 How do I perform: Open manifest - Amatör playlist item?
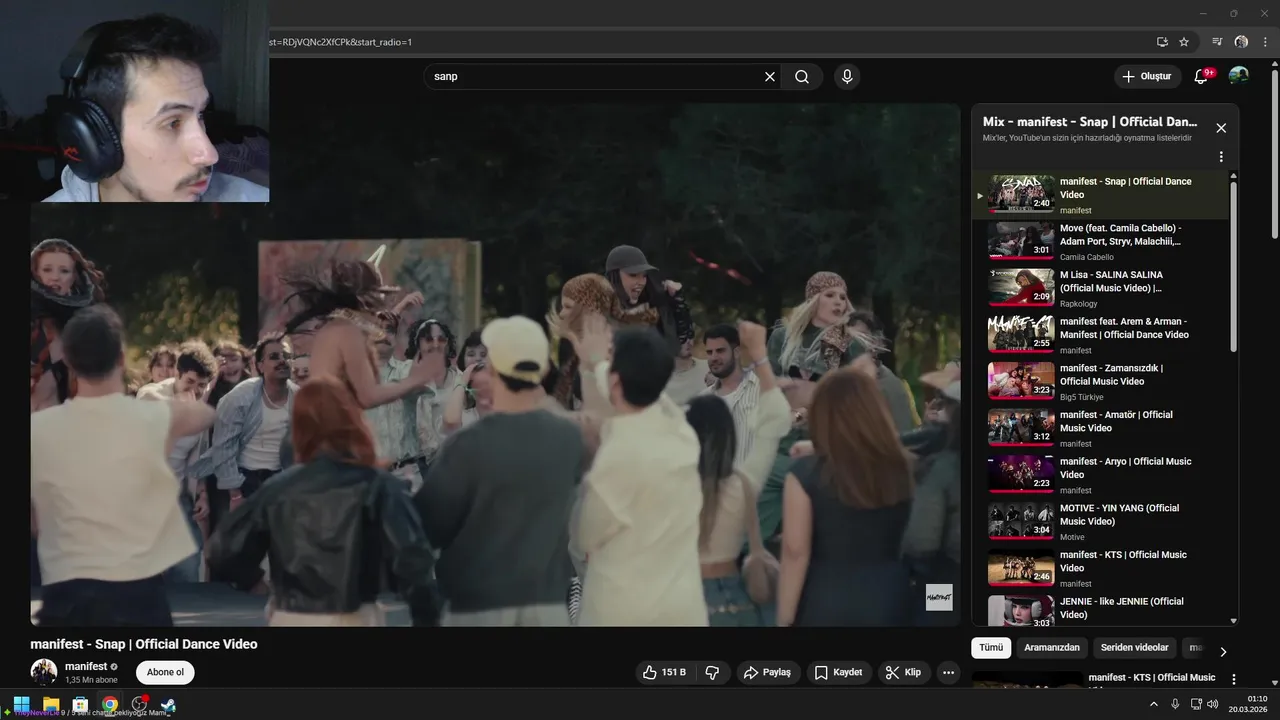tap(1100, 428)
